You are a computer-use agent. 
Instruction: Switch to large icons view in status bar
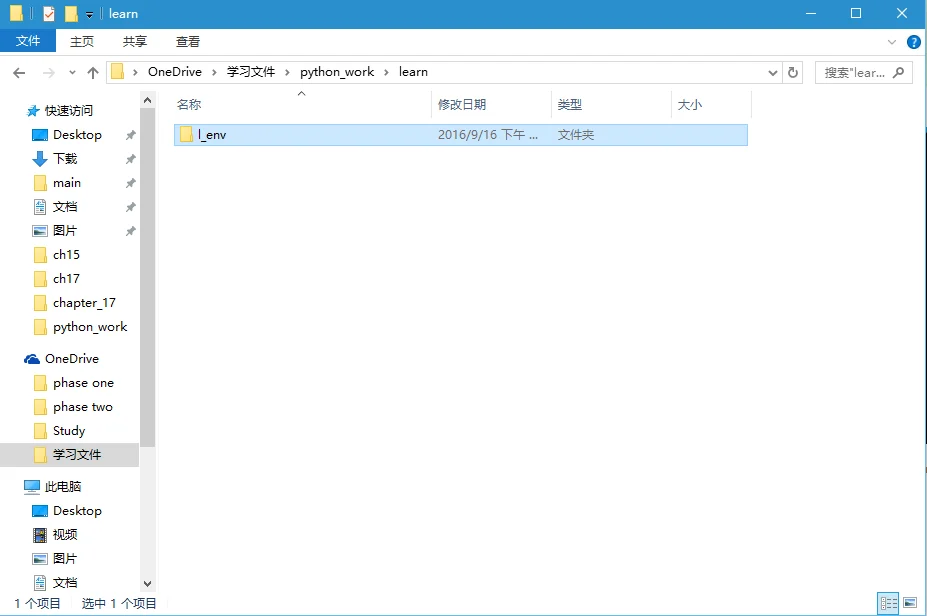pyautogui.click(x=910, y=603)
